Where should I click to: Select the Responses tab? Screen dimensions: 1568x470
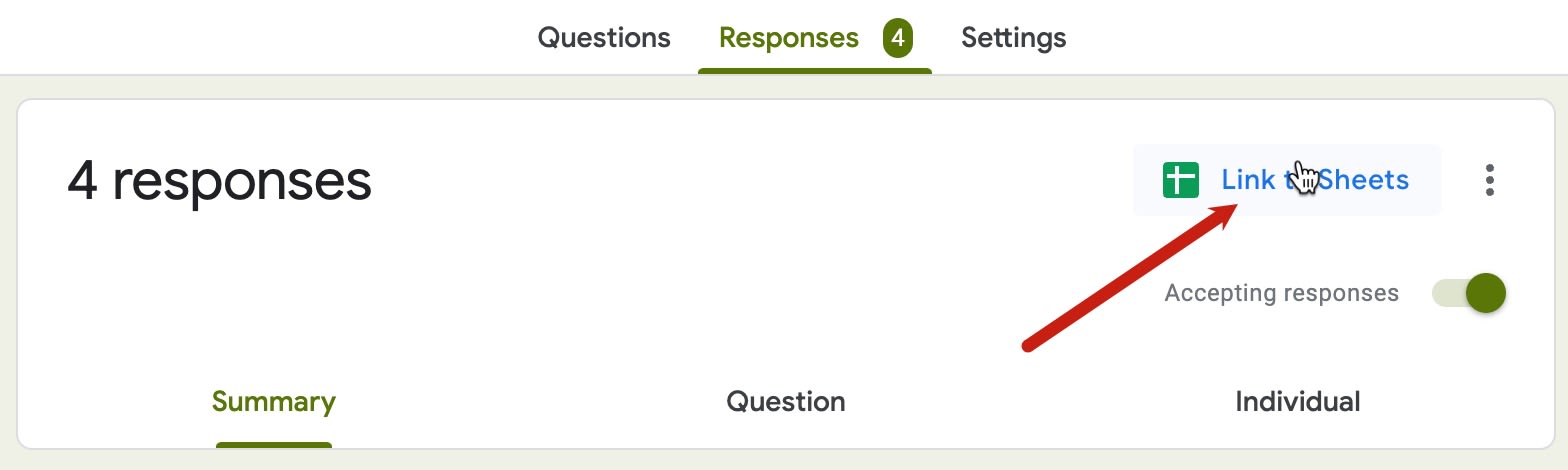[789, 38]
